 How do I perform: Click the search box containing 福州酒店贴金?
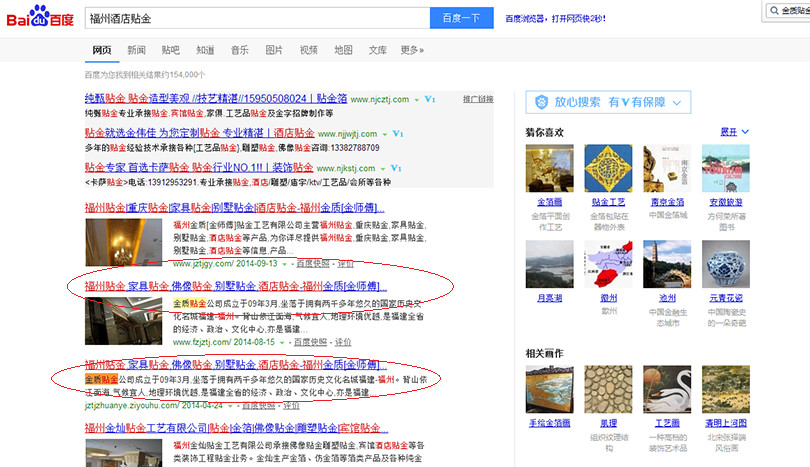(257, 18)
